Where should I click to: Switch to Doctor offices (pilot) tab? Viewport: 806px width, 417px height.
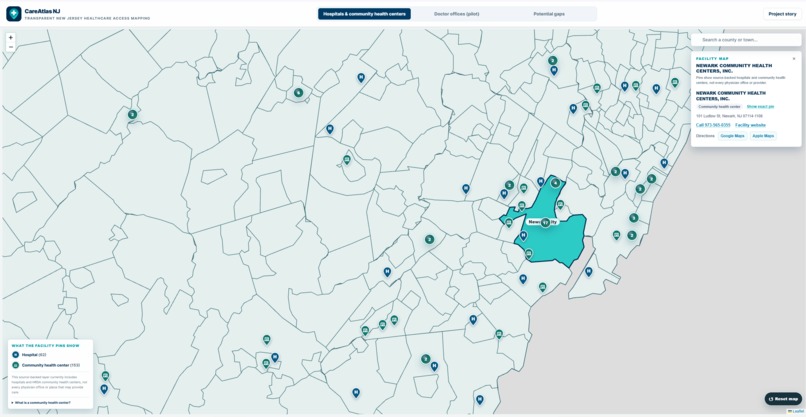point(456,14)
